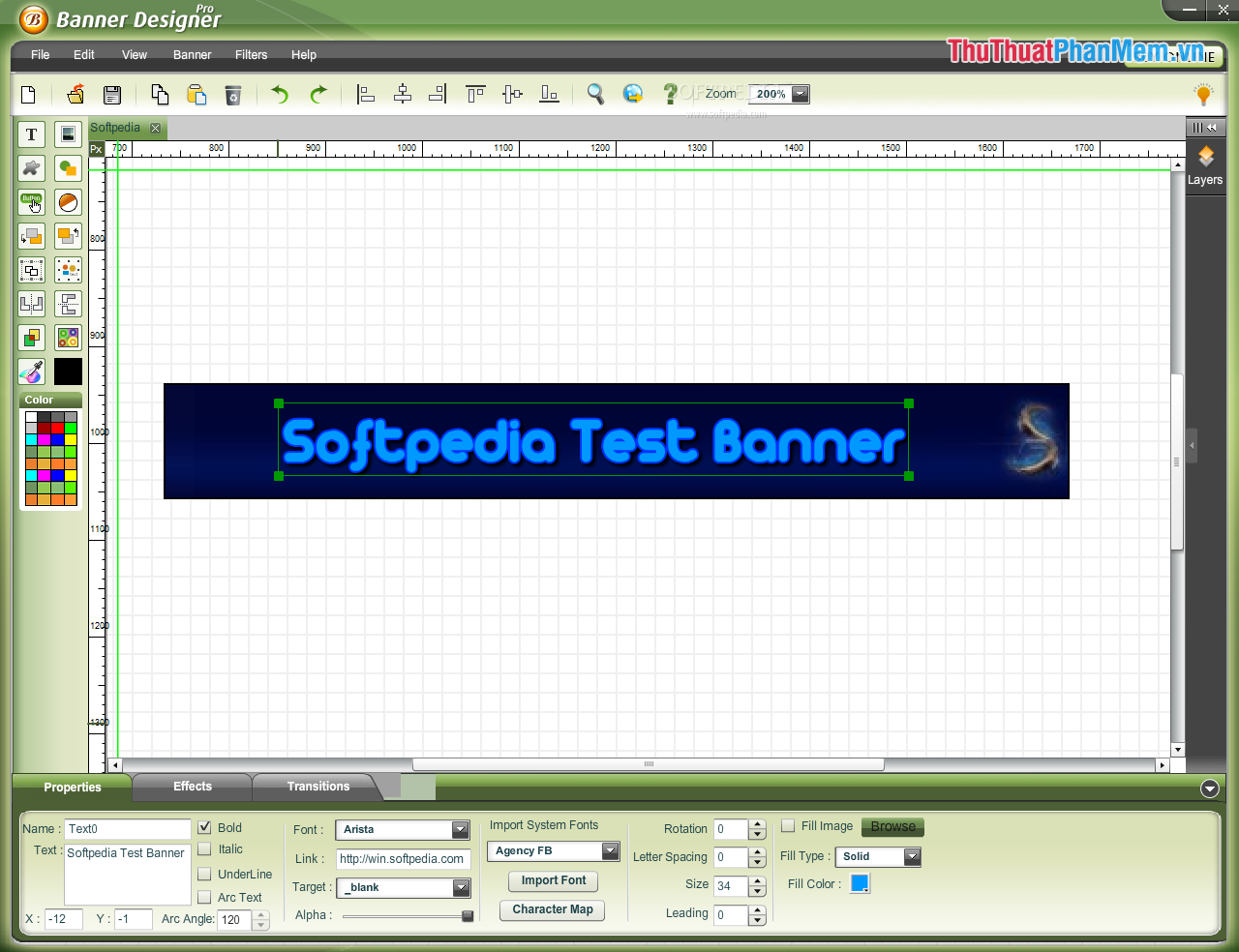
Task: Click the Undo arrow
Action: pos(279,94)
